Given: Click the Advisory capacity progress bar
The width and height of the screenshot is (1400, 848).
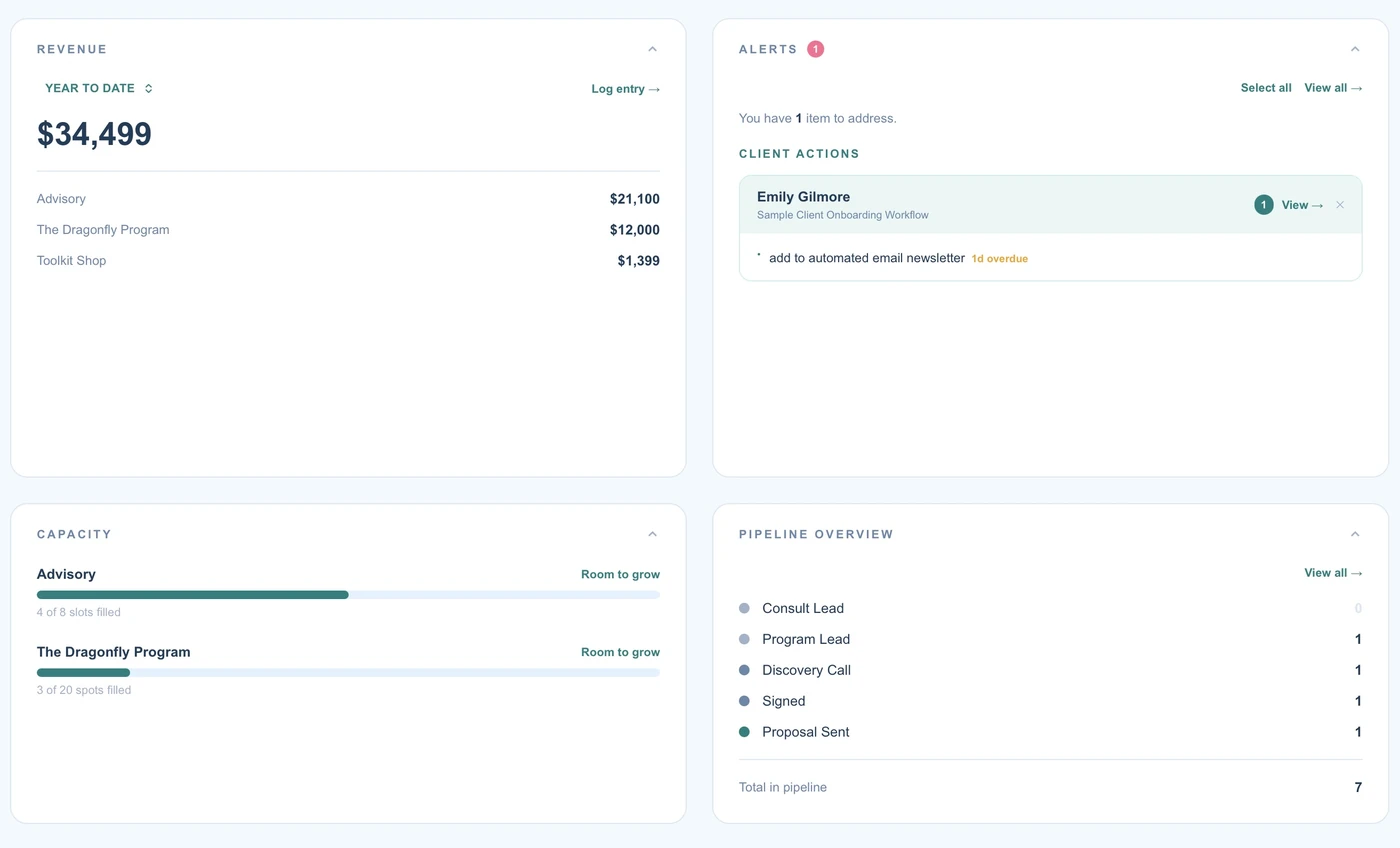Looking at the screenshot, I should 348,595.
